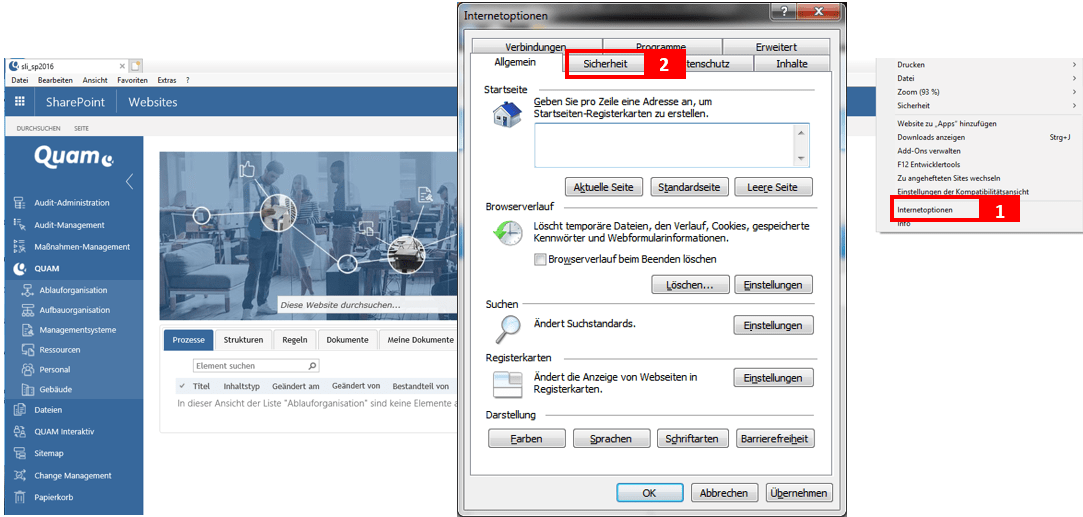Select the Strukturen tab
The image size is (1083, 517).
click(243, 340)
